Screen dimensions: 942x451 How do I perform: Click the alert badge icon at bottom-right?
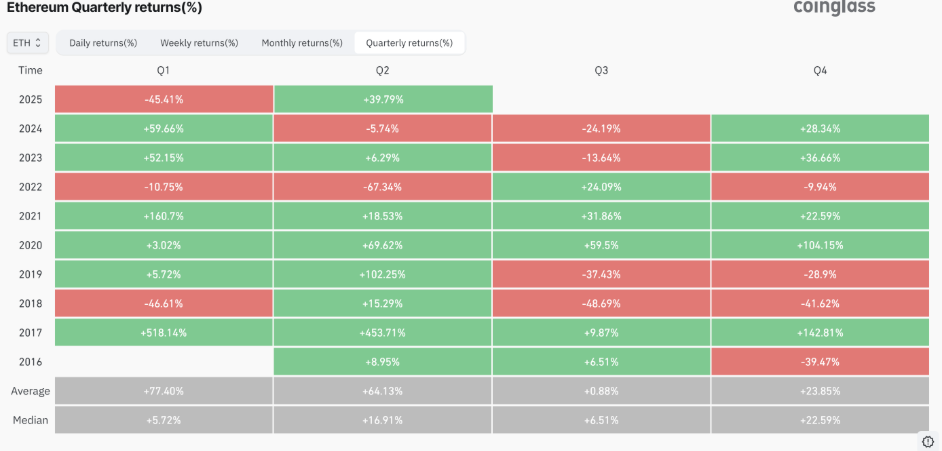coord(927,441)
